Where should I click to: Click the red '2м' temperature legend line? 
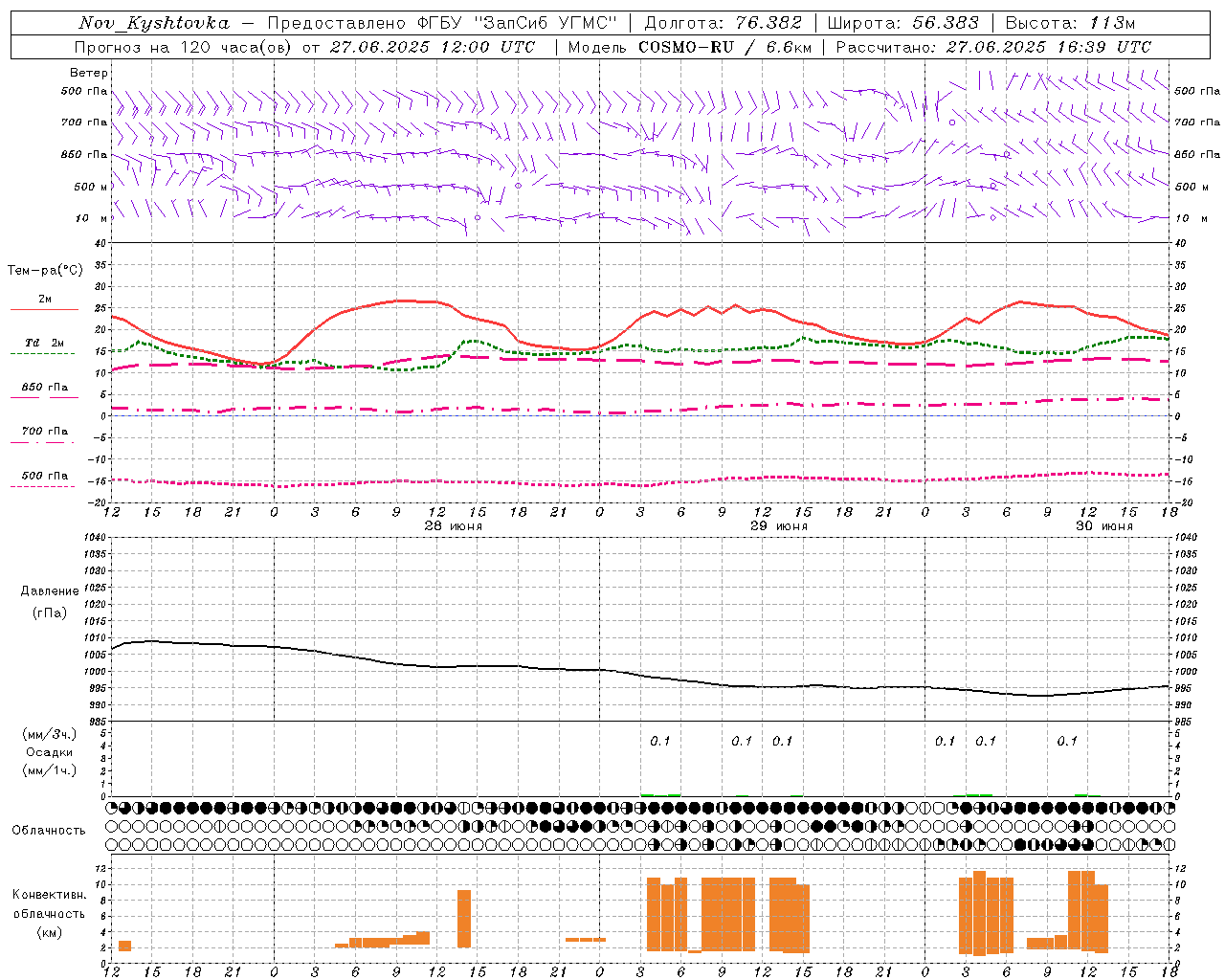point(44,309)
